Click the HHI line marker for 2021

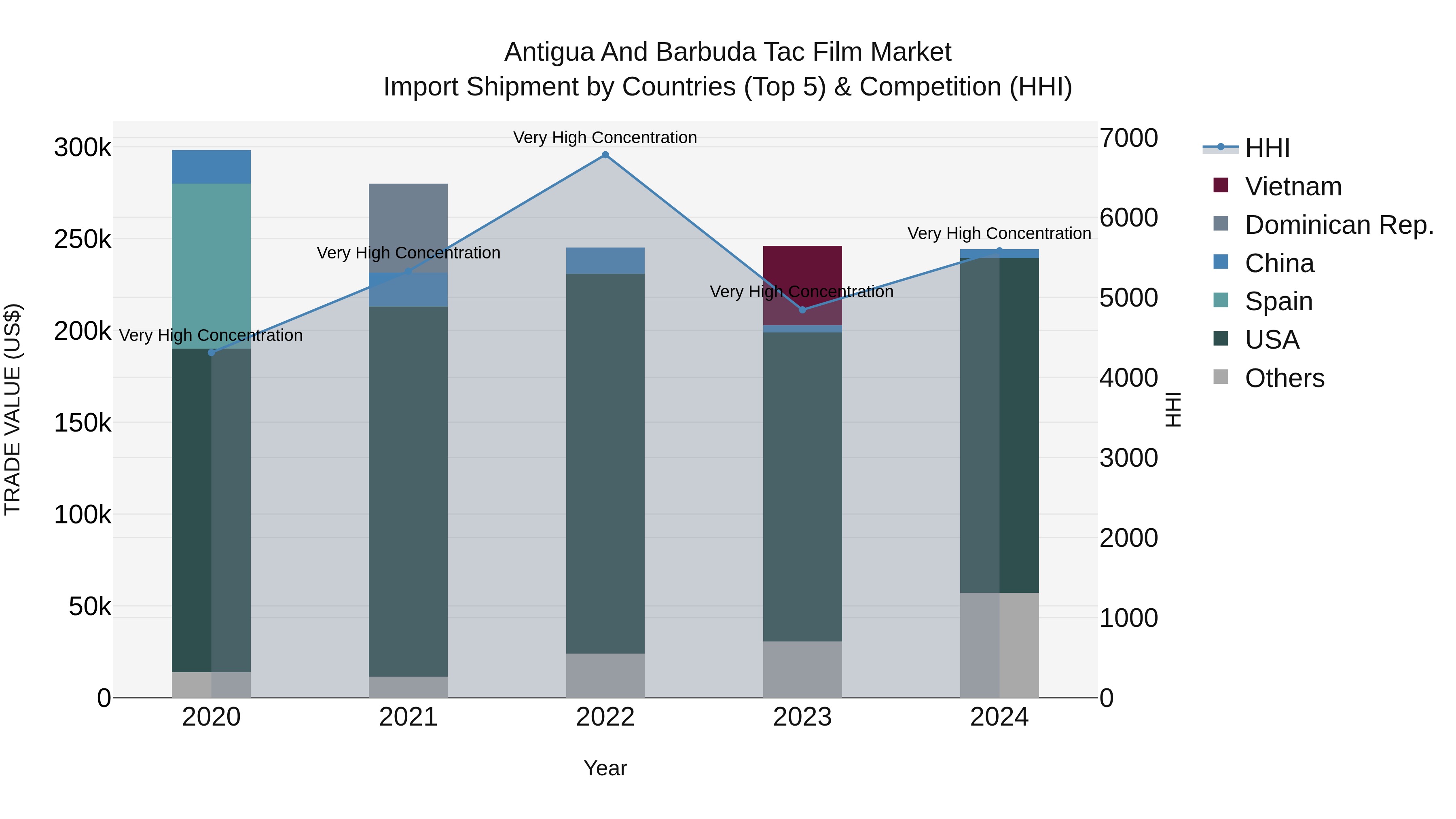(x=408, y=272)
